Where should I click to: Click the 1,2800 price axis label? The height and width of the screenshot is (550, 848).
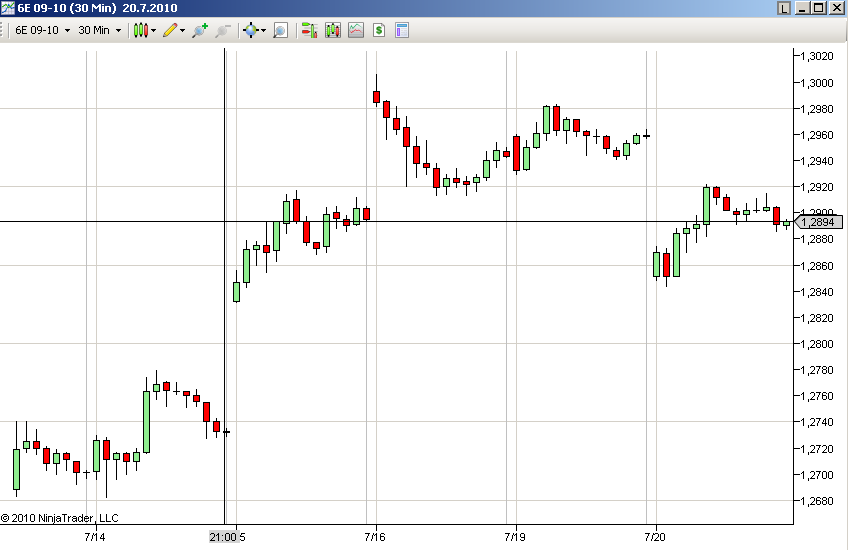coord(817,344)
